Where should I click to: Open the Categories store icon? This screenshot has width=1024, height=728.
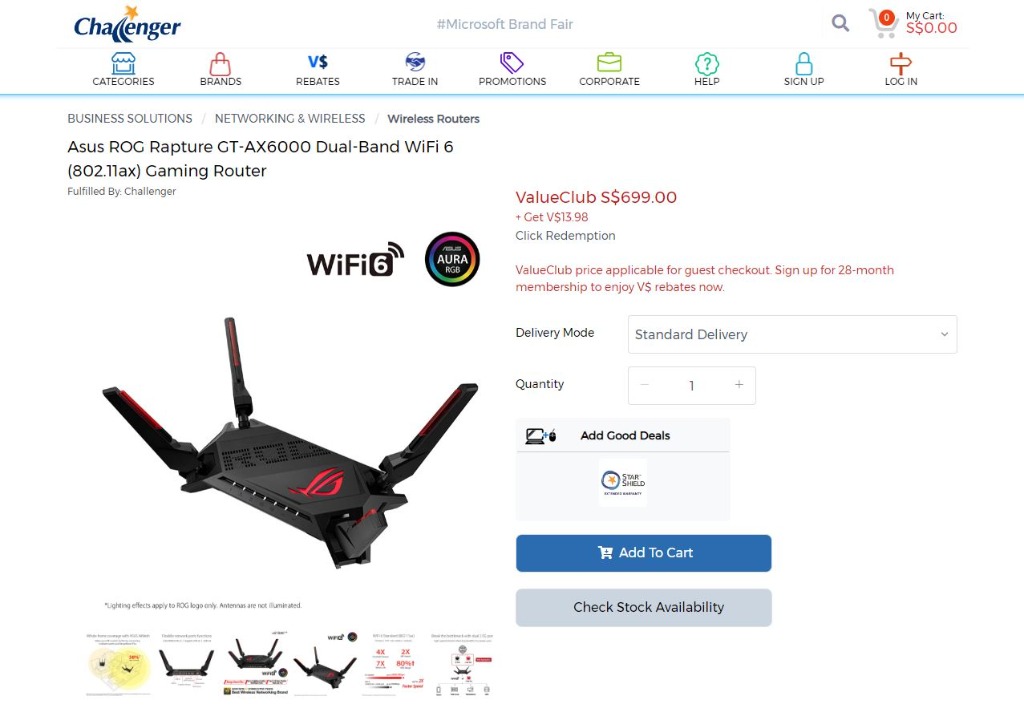point(123,63)
